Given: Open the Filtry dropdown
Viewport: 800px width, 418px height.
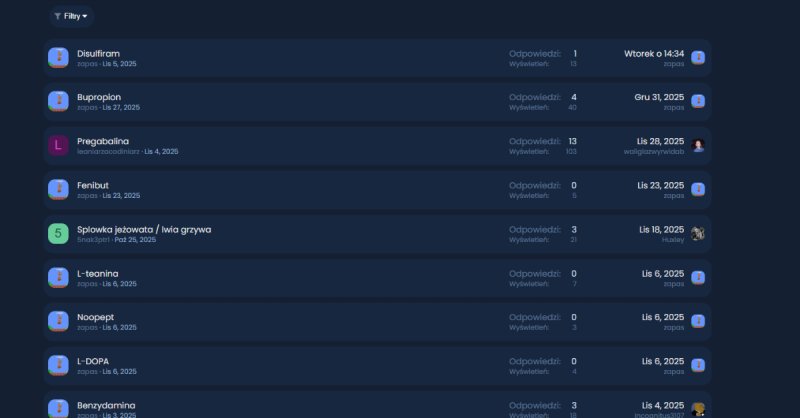Looking at the screenshot, I should click(x=71, y=16).
